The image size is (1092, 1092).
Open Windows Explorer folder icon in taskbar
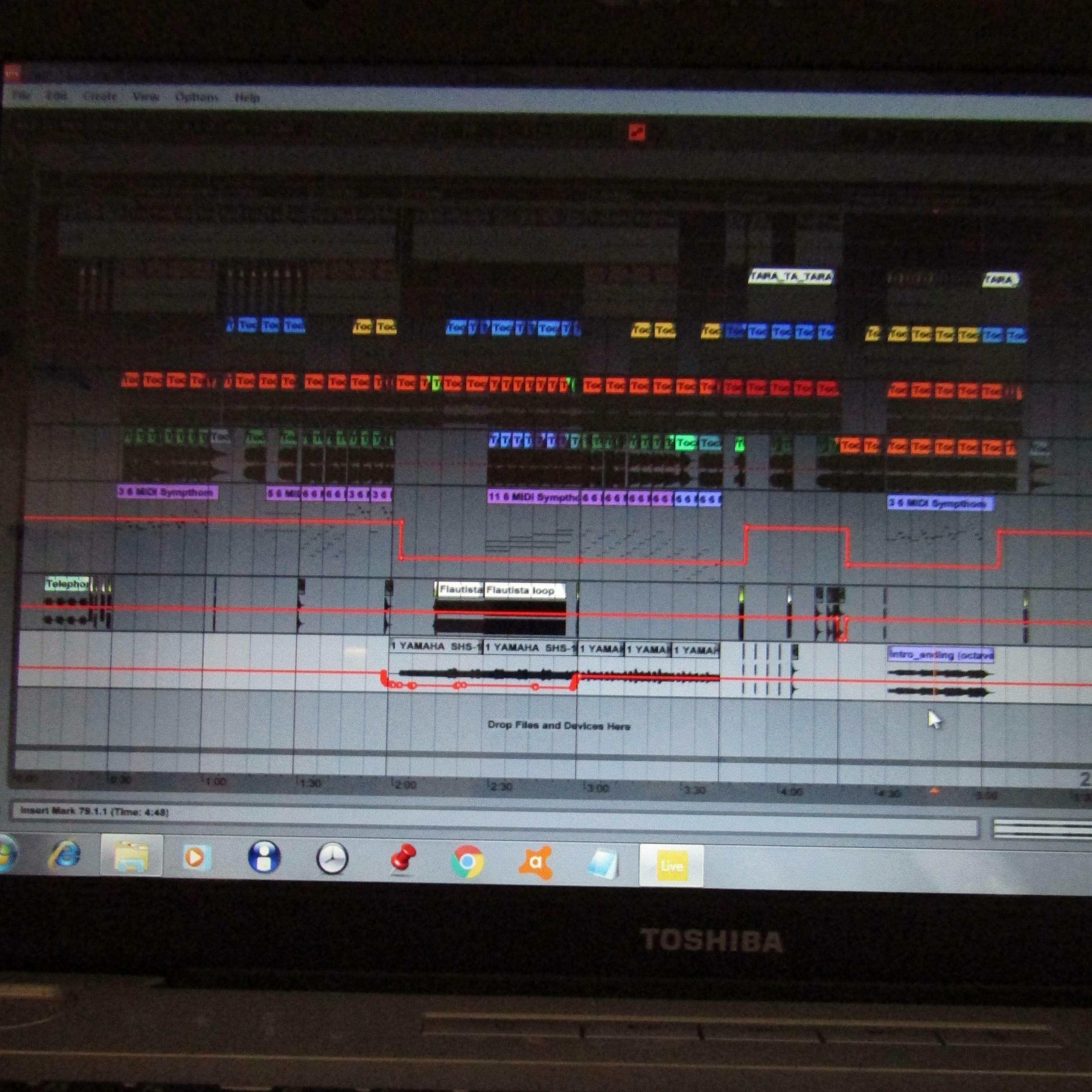click(x=131, y=855)
